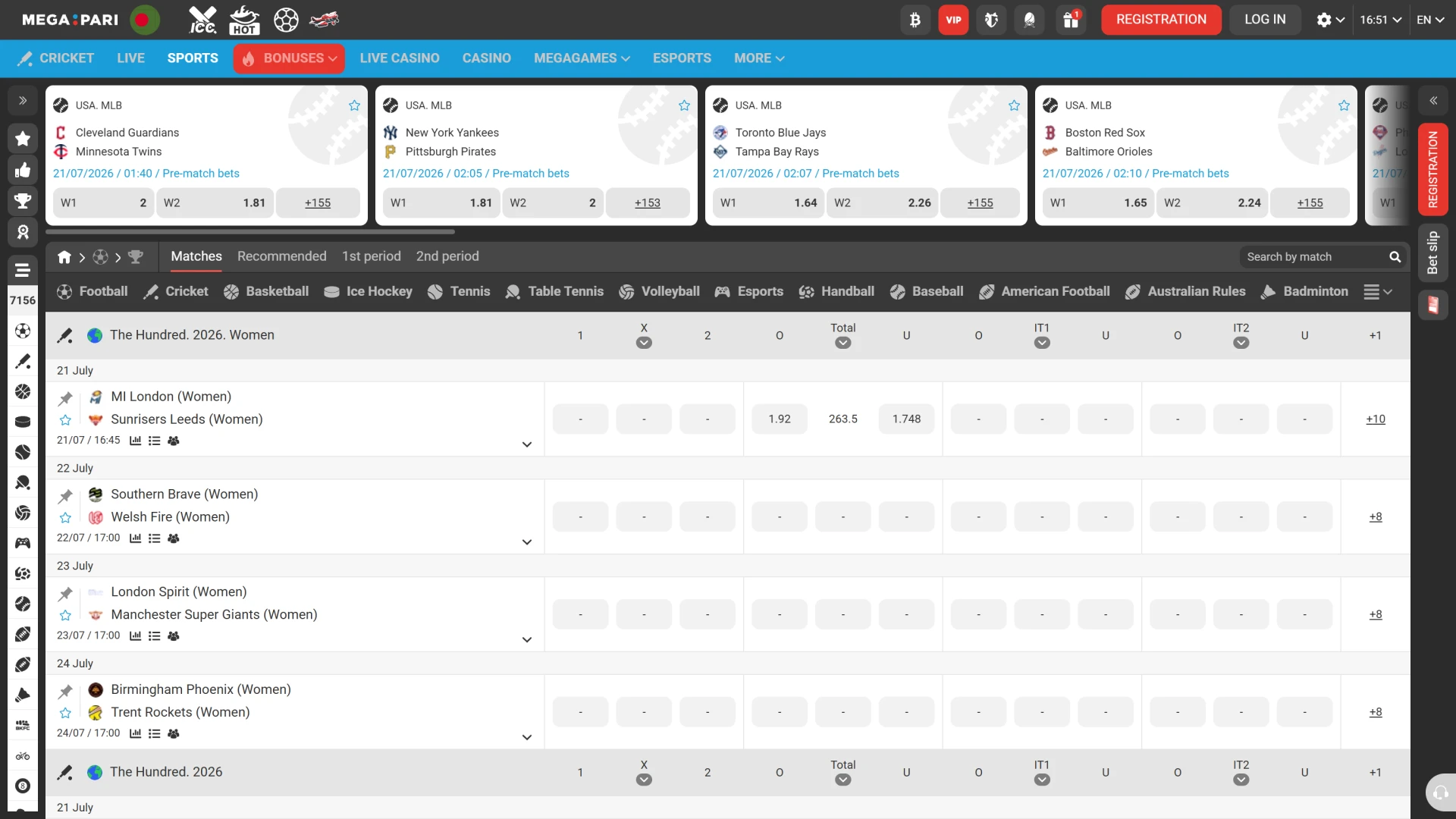Click the LOG IN button

coord(1265,20)
